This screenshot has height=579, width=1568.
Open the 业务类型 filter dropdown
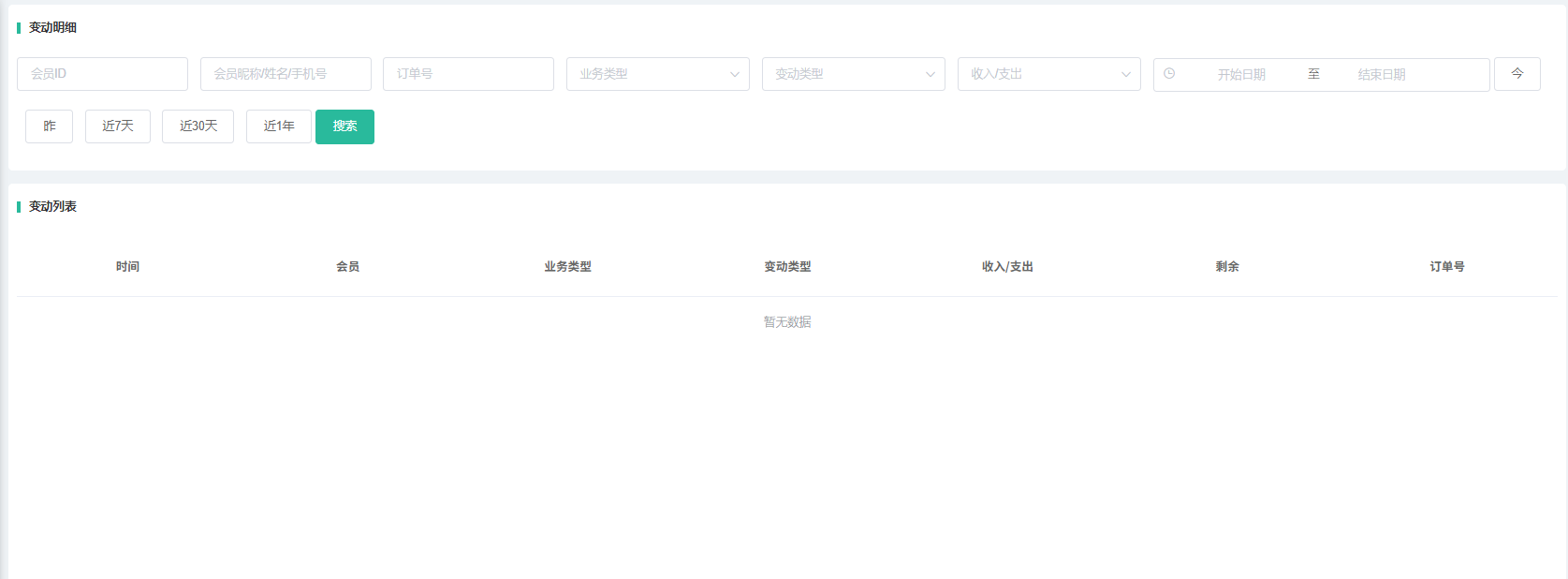coord(646,74)
